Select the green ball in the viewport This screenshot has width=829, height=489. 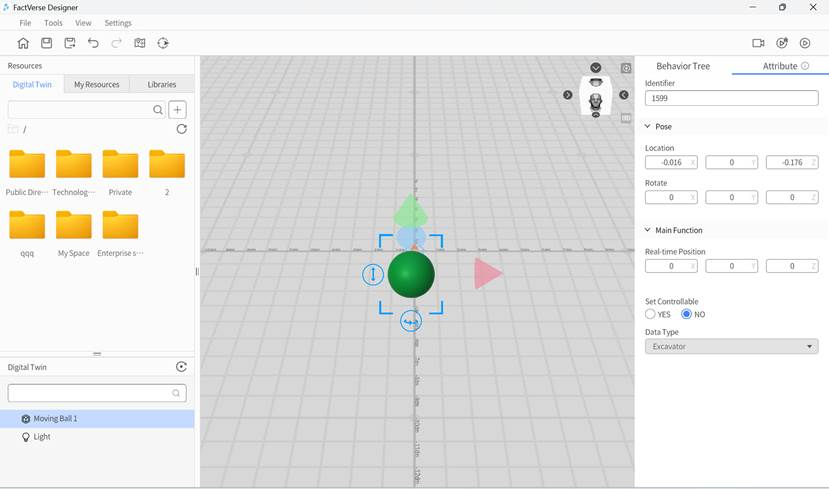411,274
